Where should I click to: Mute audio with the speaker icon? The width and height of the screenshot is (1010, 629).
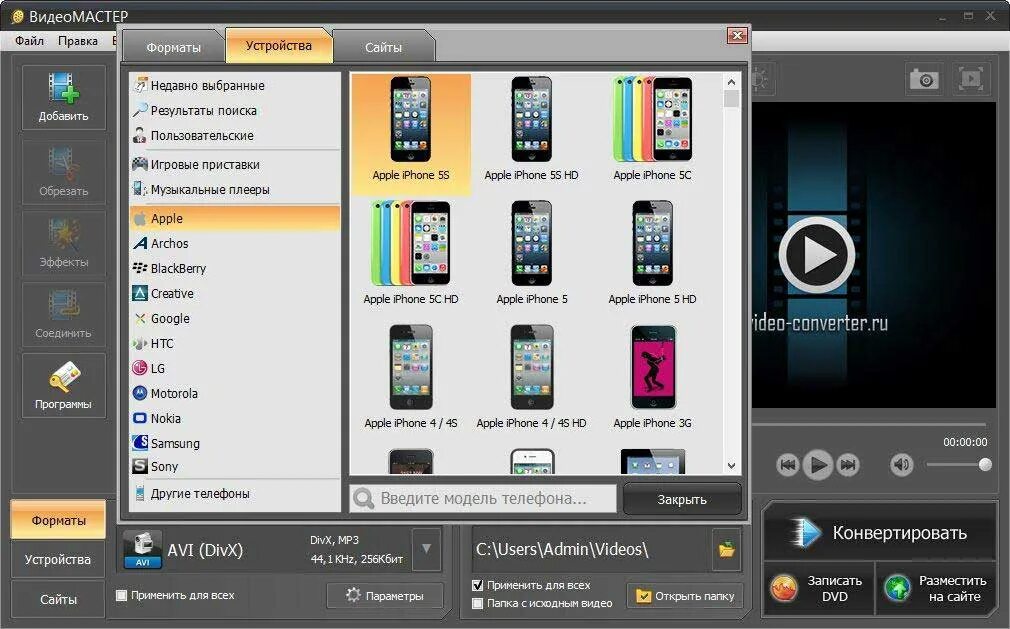[902, 464]
